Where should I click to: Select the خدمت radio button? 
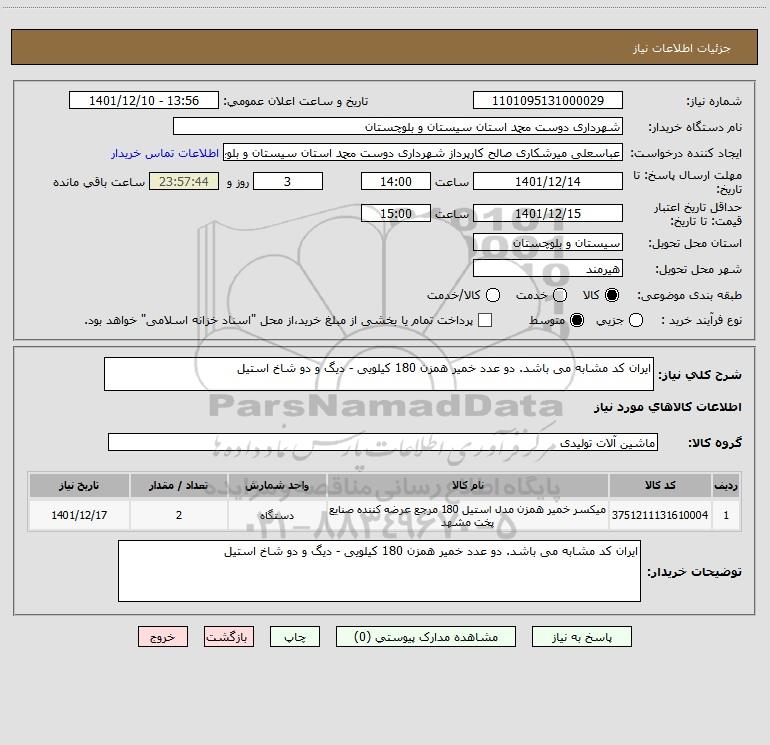coord(560,295)
